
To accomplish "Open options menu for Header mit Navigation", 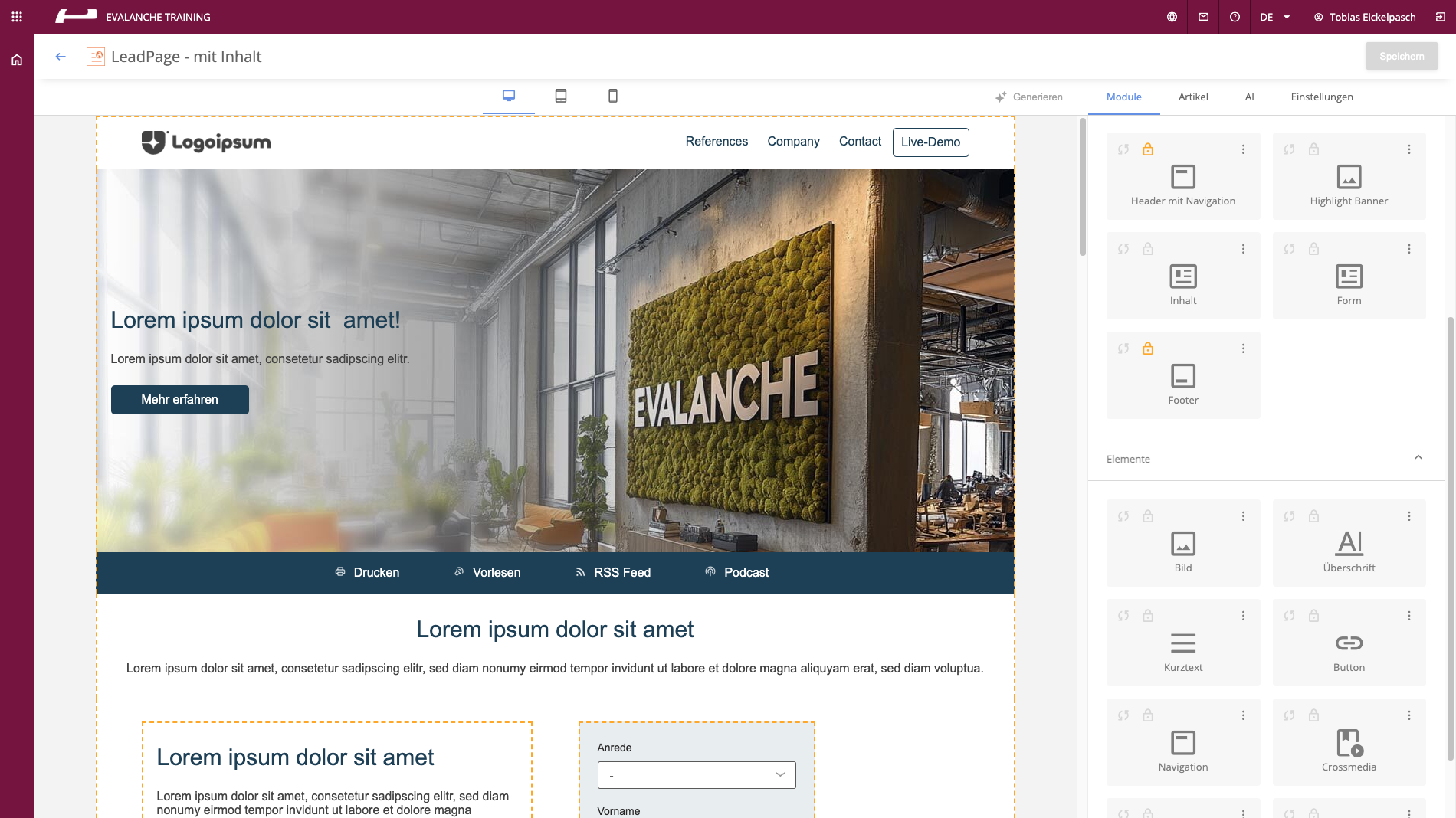I will click(1243, 149).
